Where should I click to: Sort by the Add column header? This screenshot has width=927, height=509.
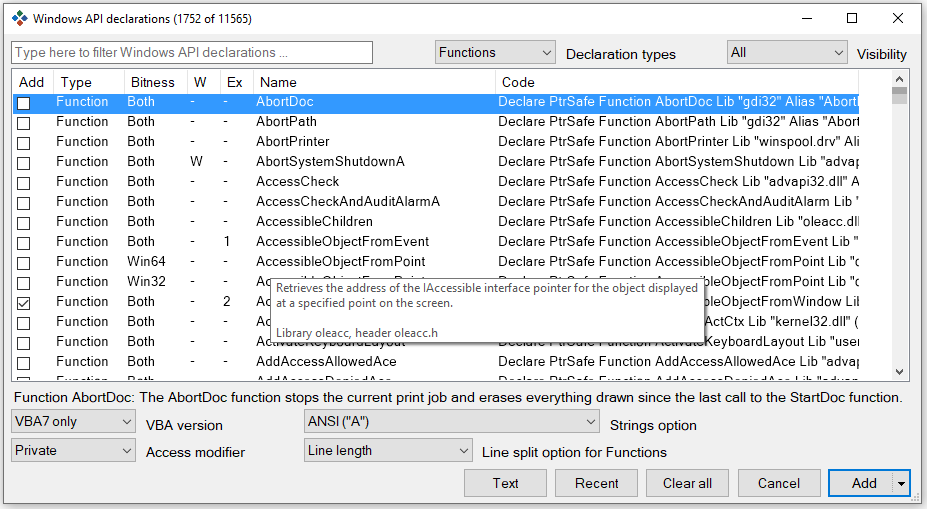coord(33,82)
